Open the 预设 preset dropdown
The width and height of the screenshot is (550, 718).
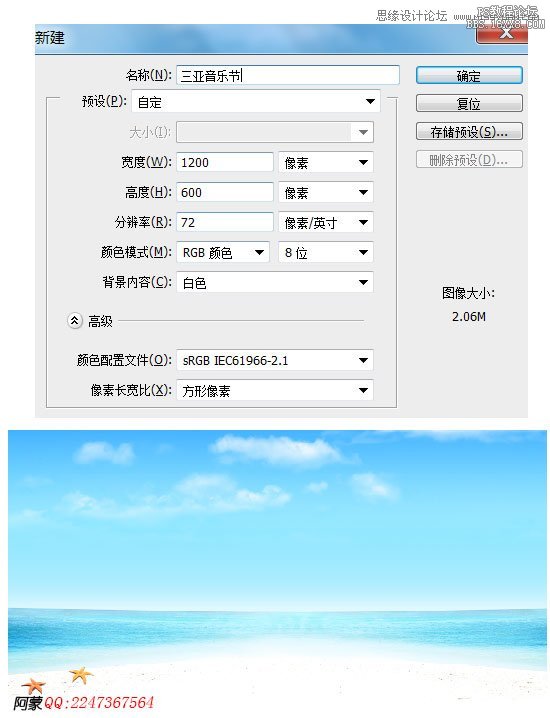pyautogui.click(x=256, y=102)
